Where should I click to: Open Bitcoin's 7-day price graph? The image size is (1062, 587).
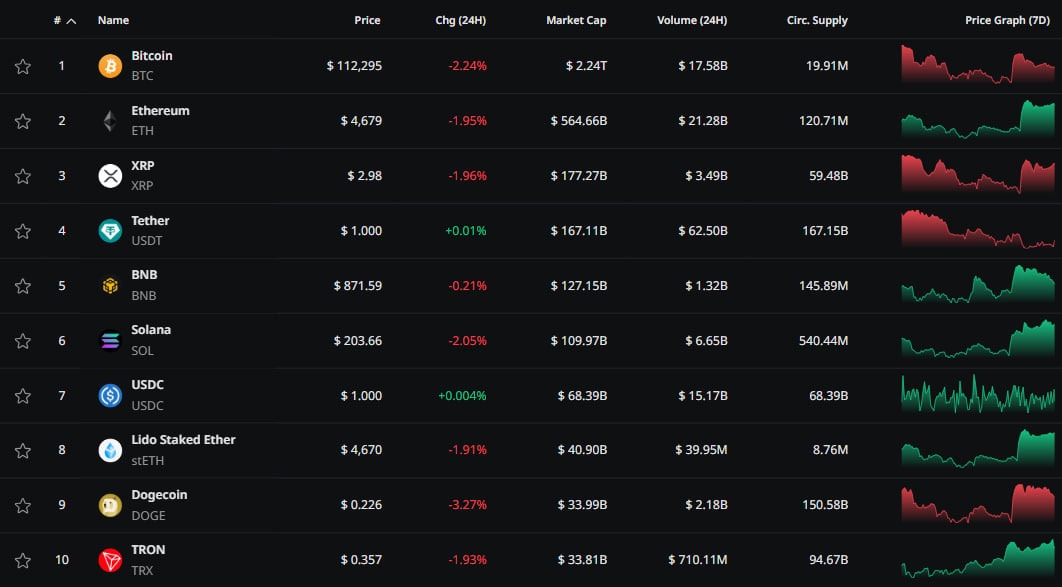click(x=977, y=65)
